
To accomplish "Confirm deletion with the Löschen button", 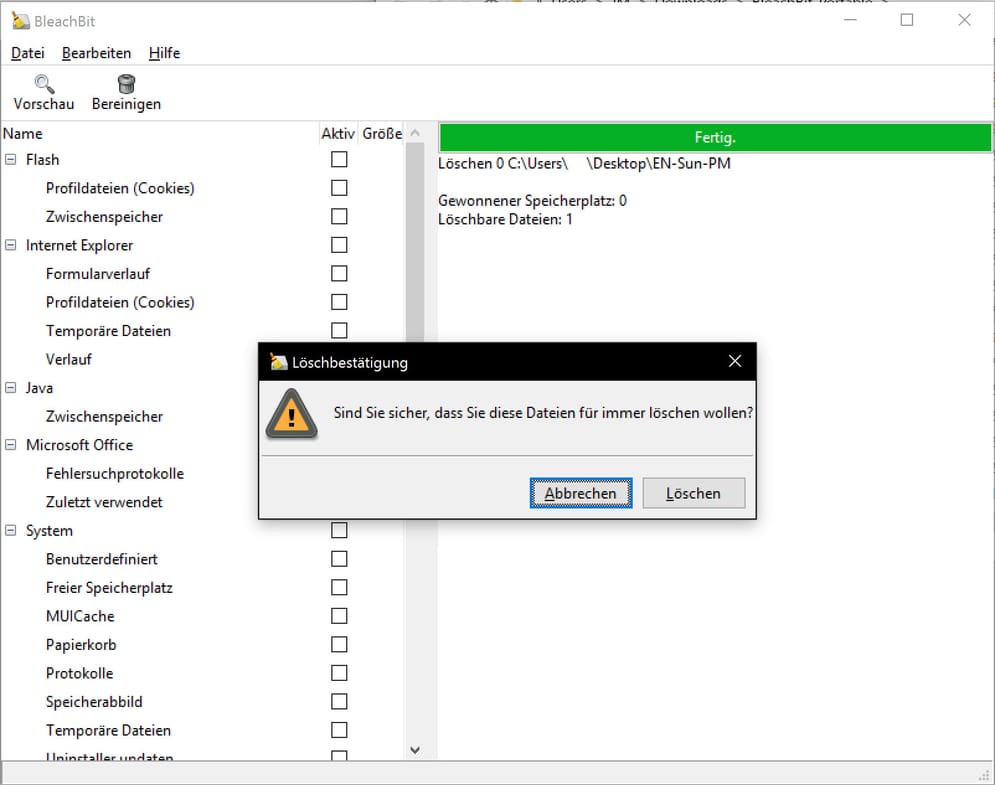I will [x=694, y=493].
